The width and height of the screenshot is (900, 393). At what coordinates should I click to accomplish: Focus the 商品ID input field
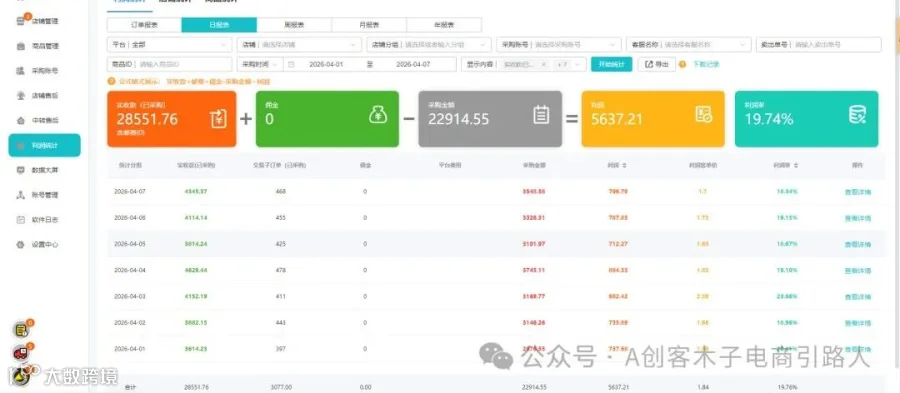pyautogui.click(x=169, y=64)
